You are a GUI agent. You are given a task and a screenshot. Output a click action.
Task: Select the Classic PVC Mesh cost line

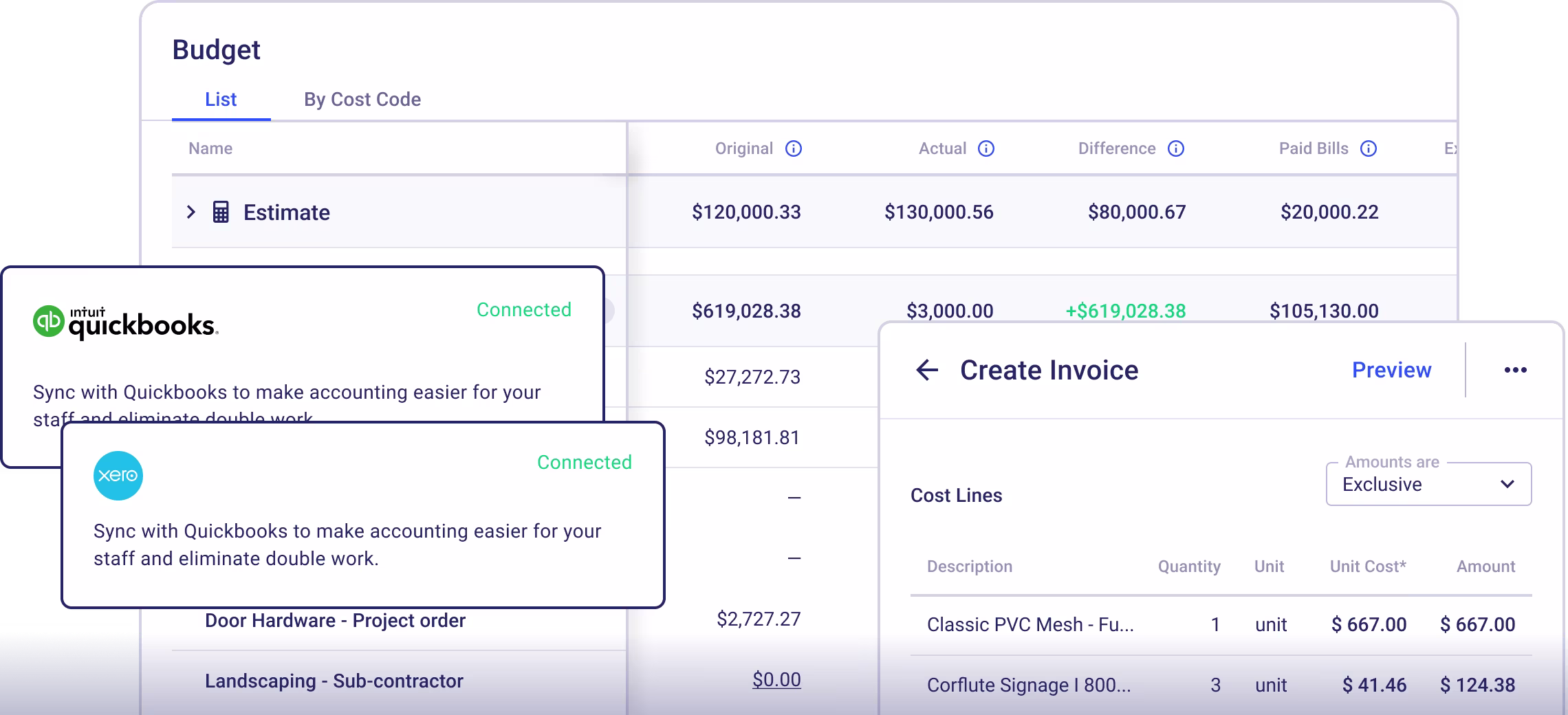(1030, 624)
